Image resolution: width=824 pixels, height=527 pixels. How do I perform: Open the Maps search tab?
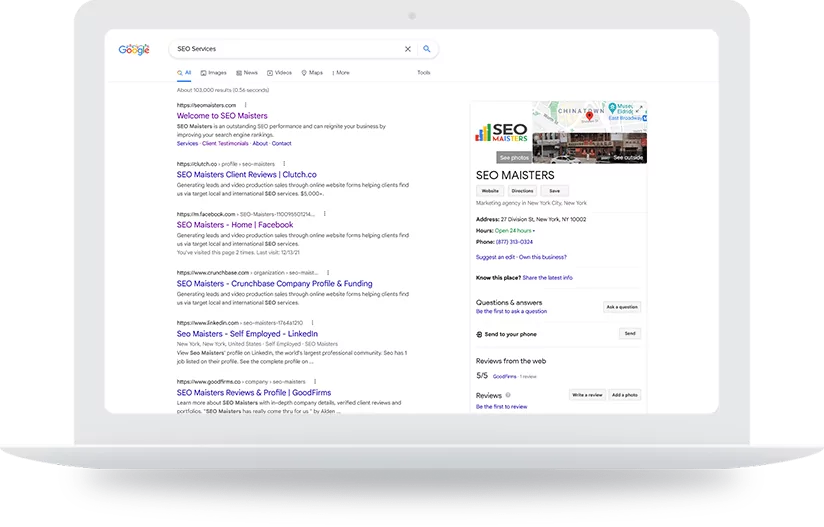click(x=312, y=73)
